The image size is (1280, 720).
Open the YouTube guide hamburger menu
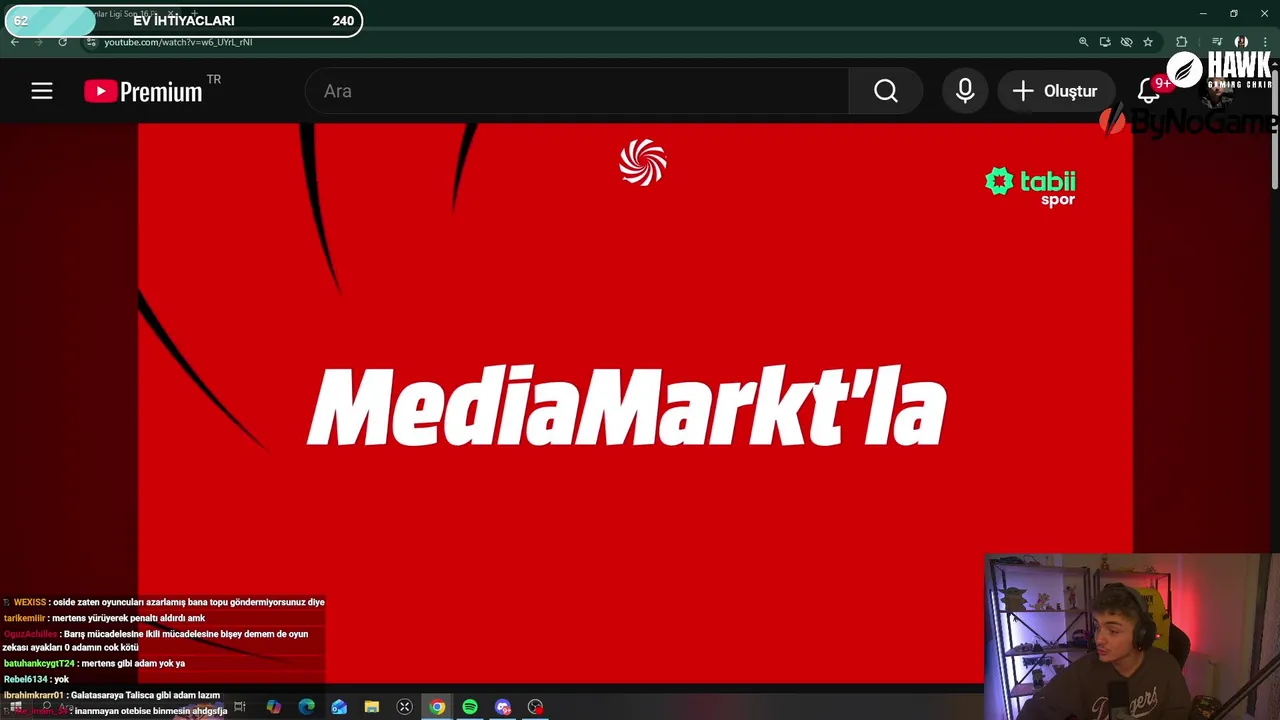(41, 91)
